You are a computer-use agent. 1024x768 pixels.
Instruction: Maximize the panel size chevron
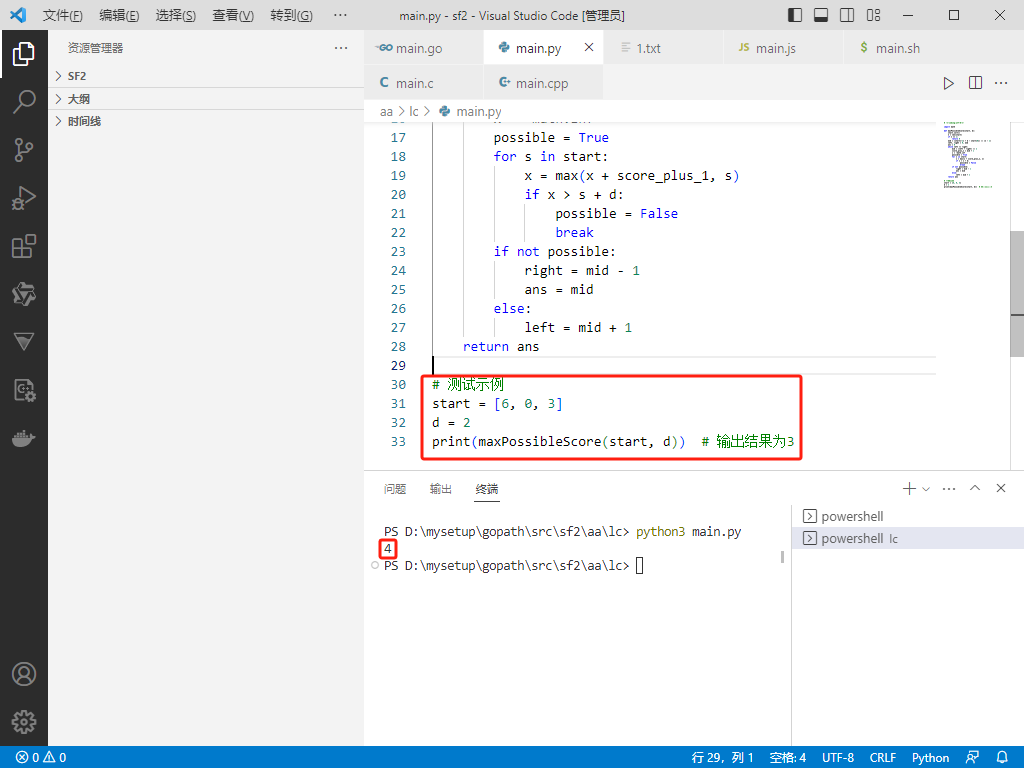(975, 488)
